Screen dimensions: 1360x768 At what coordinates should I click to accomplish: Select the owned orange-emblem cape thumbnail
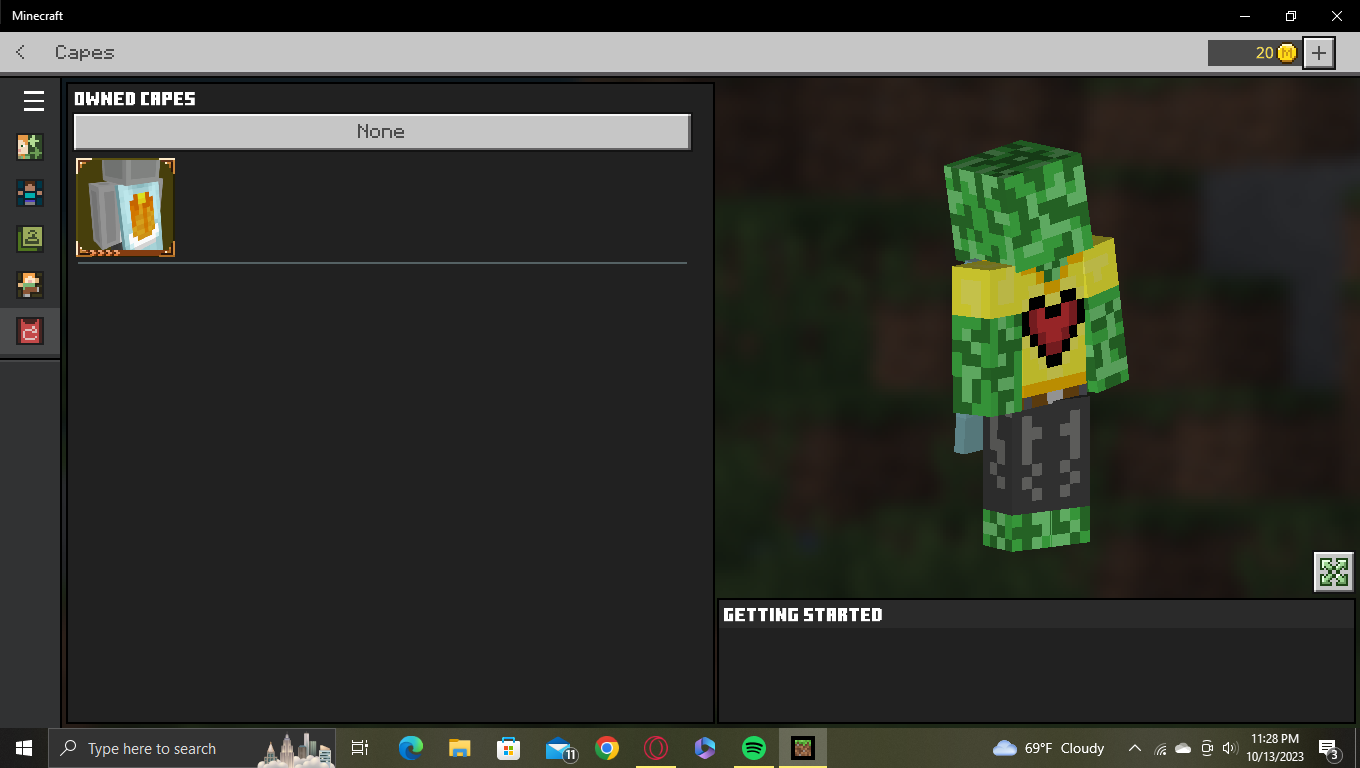tap(126, 207)
